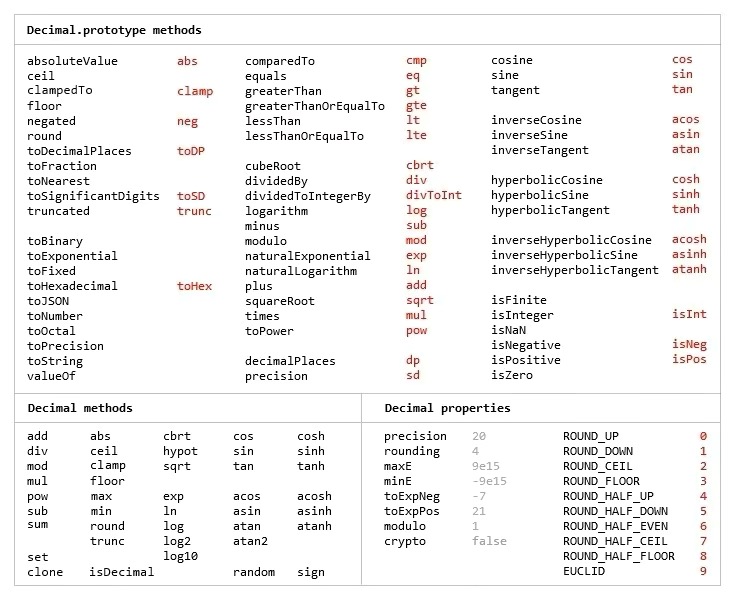View inverseHyperbolicTangent method details
The height and width of the screenshot is (600, 736).
574,270
